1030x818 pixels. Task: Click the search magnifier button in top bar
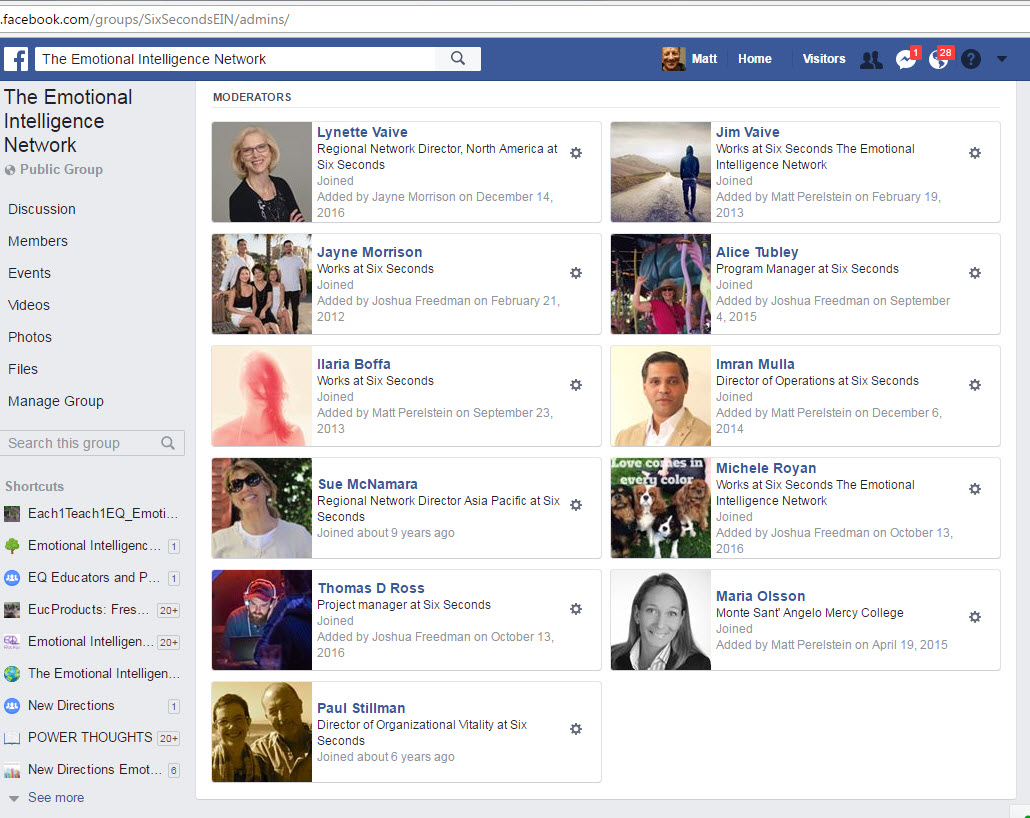tap(458, 59)
